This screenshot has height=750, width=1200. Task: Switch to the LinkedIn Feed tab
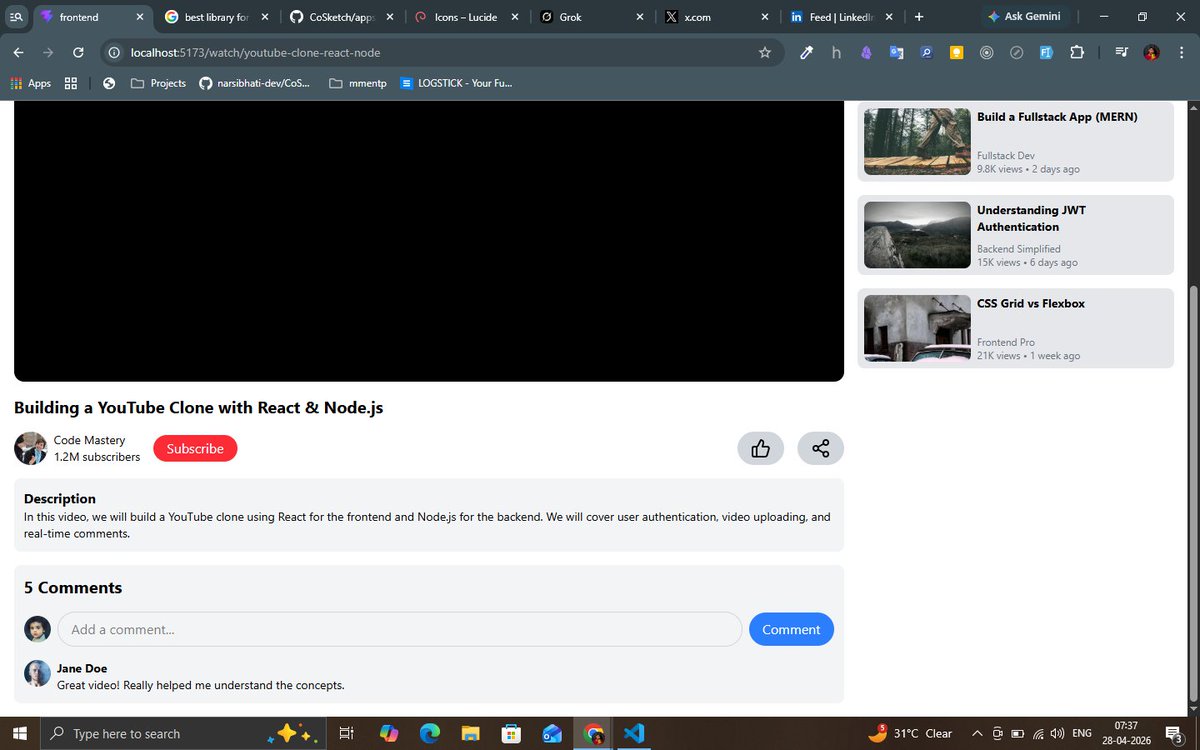click(840, 17)
